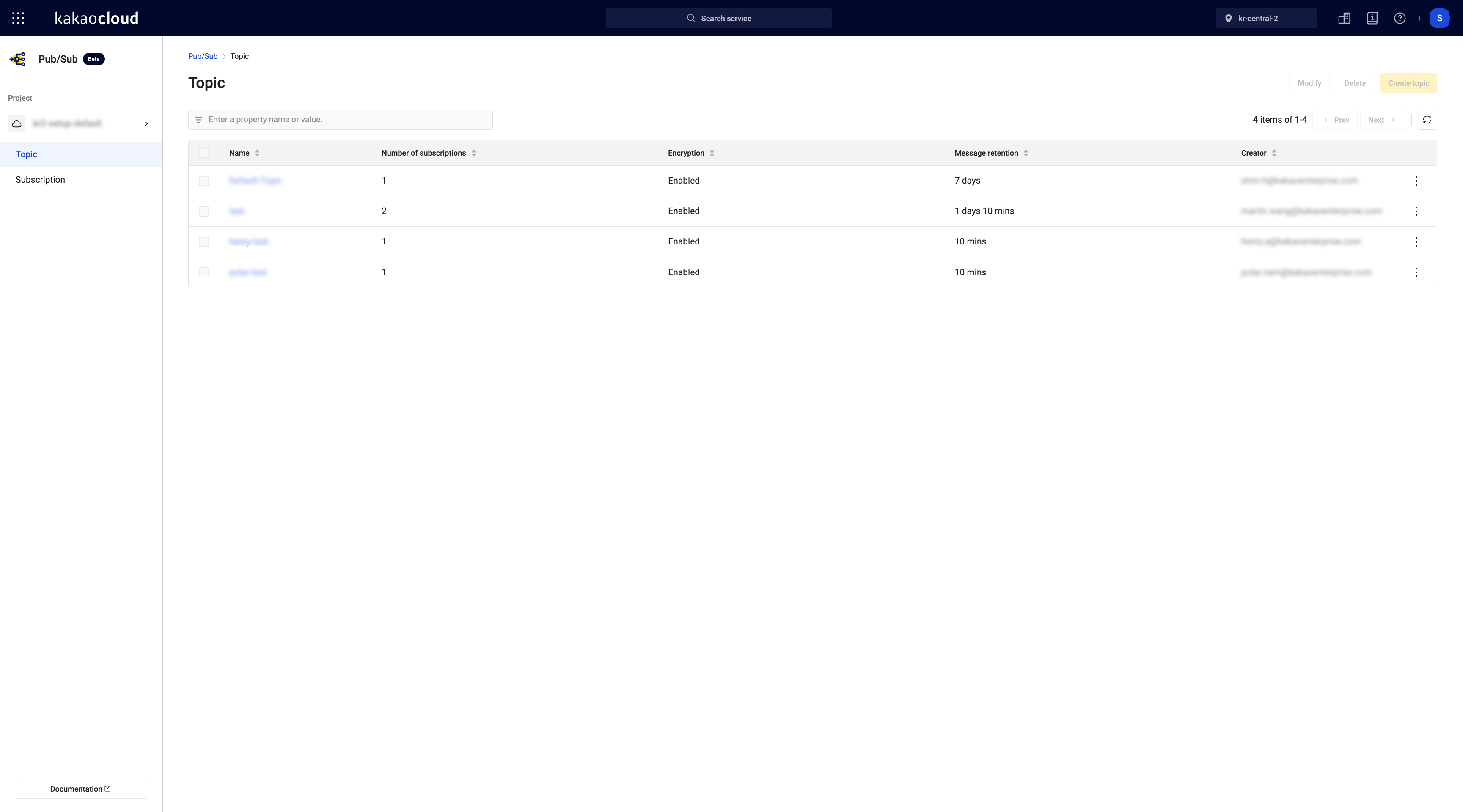
Task: Open the organization building icon
Action: coord(1344,18)
